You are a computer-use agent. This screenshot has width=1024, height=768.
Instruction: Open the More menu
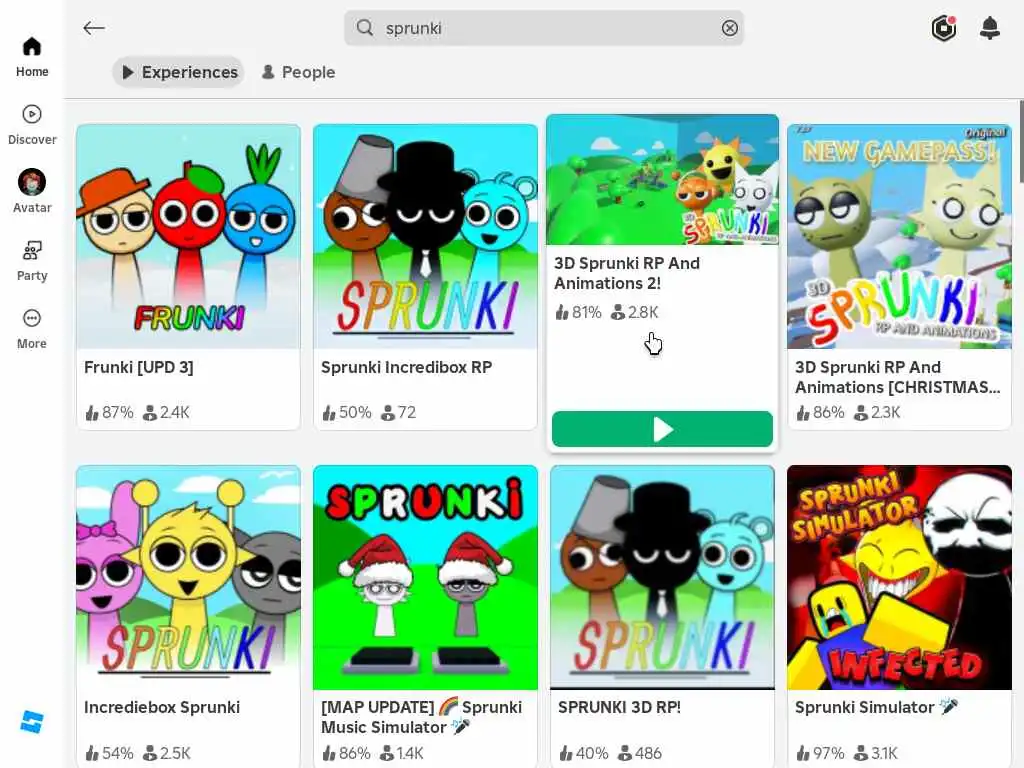coord(31,328)
